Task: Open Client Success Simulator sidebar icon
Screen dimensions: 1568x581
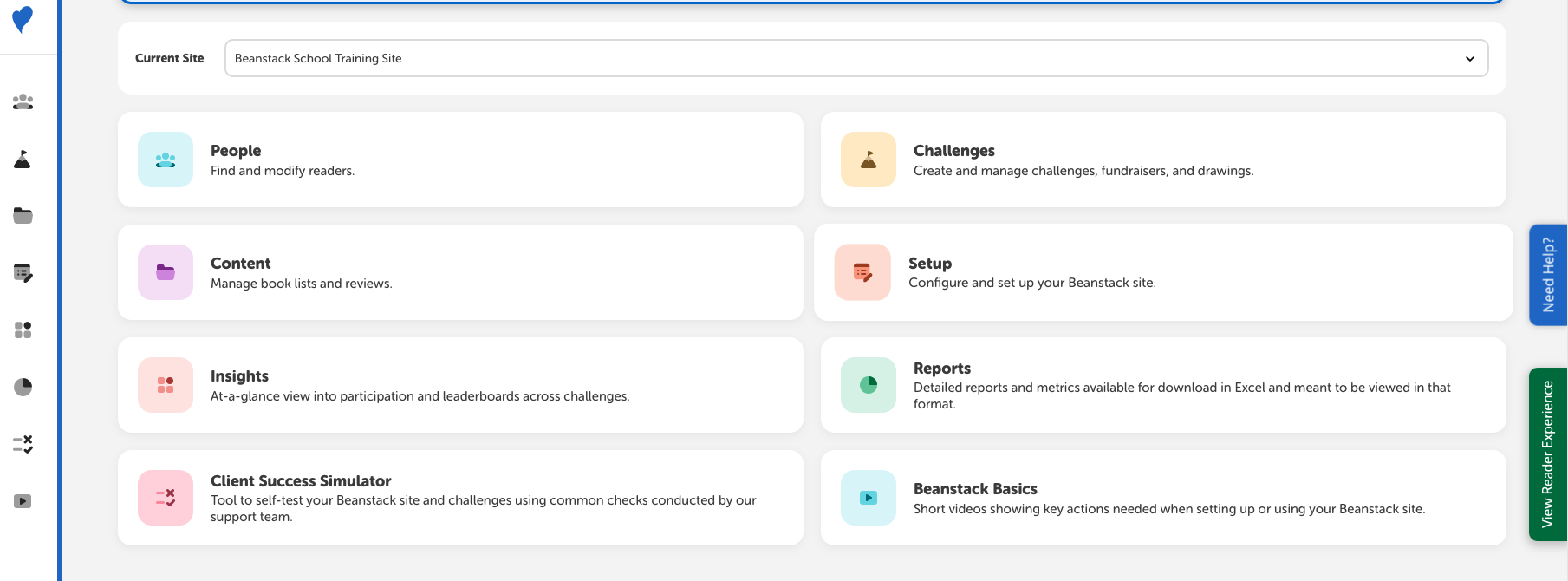Action: pyautogui.click(x=23, y=444)
